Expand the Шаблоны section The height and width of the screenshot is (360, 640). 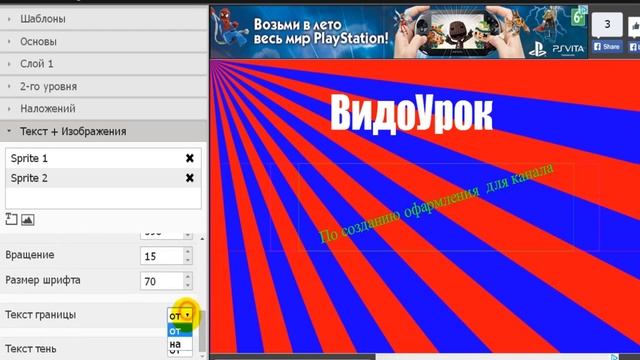(x=104, y=19)
